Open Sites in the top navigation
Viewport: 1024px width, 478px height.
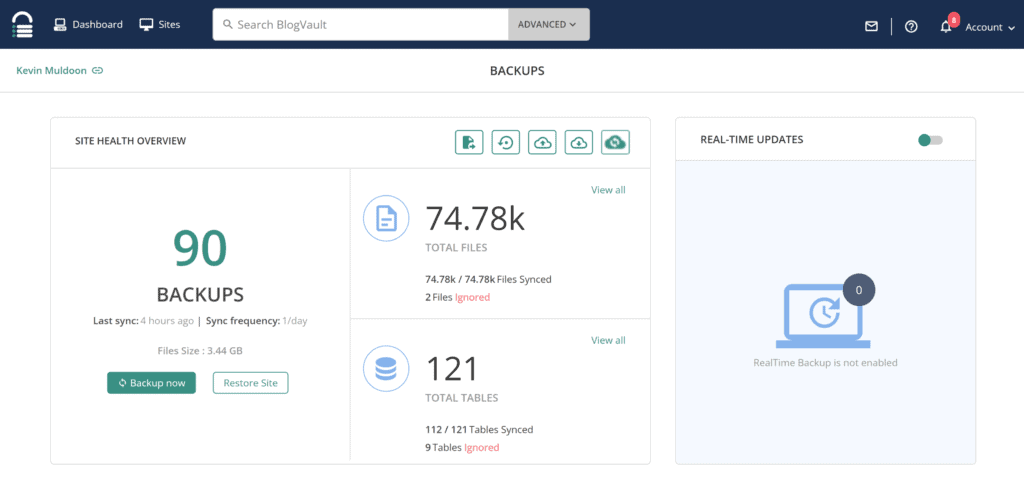tap(160, 24)
